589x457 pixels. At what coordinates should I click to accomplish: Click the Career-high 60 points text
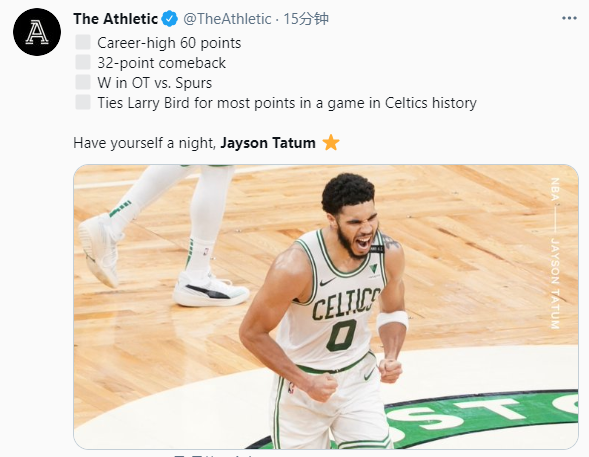[169, 43]
